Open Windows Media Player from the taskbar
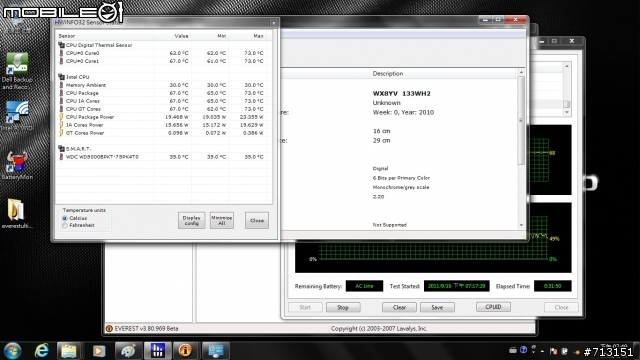Image resolution: width=640 pixels, height=360 pixels. coord(98,351)
